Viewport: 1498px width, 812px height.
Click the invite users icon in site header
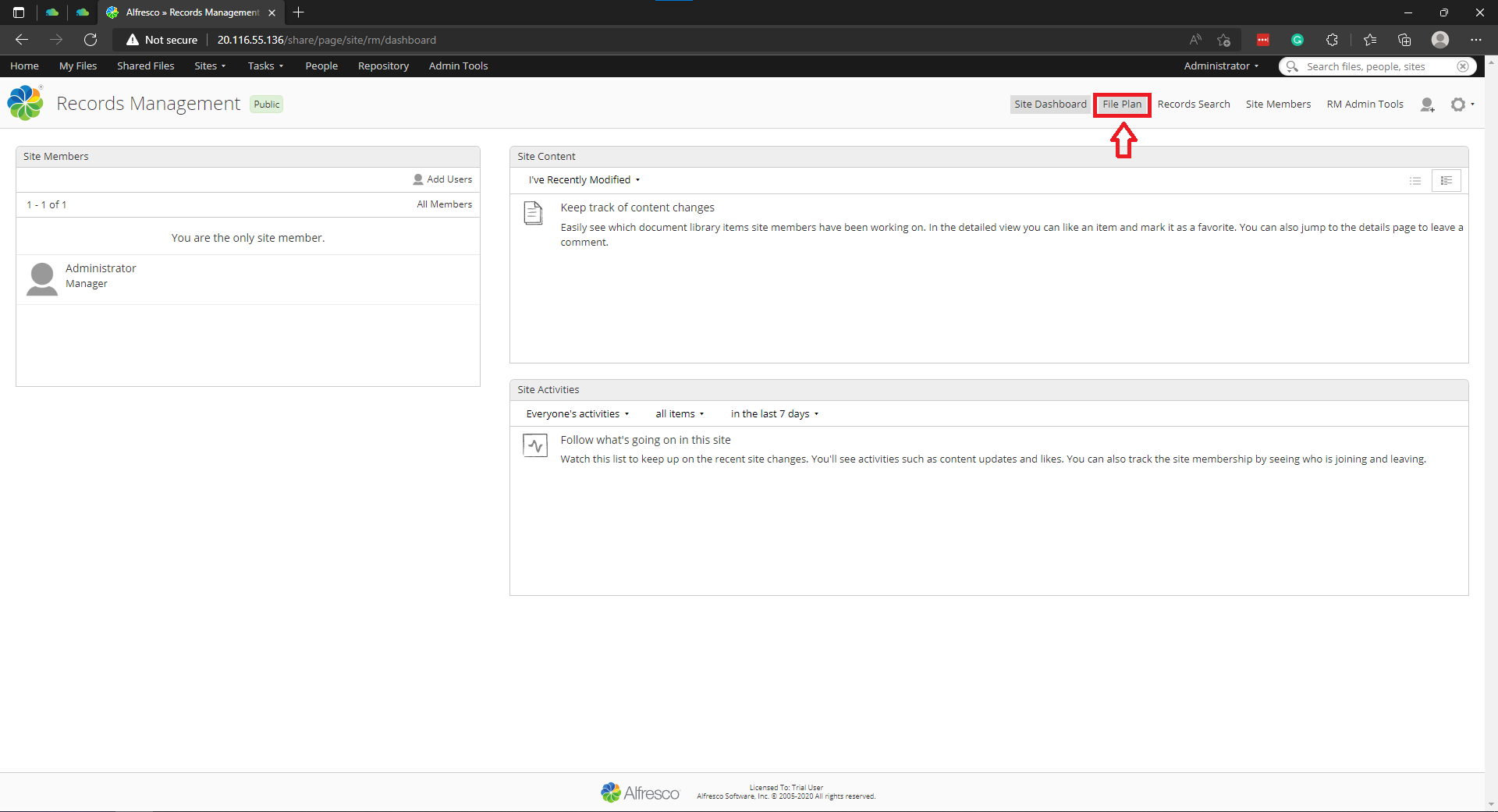click(x=1427, y=105)
